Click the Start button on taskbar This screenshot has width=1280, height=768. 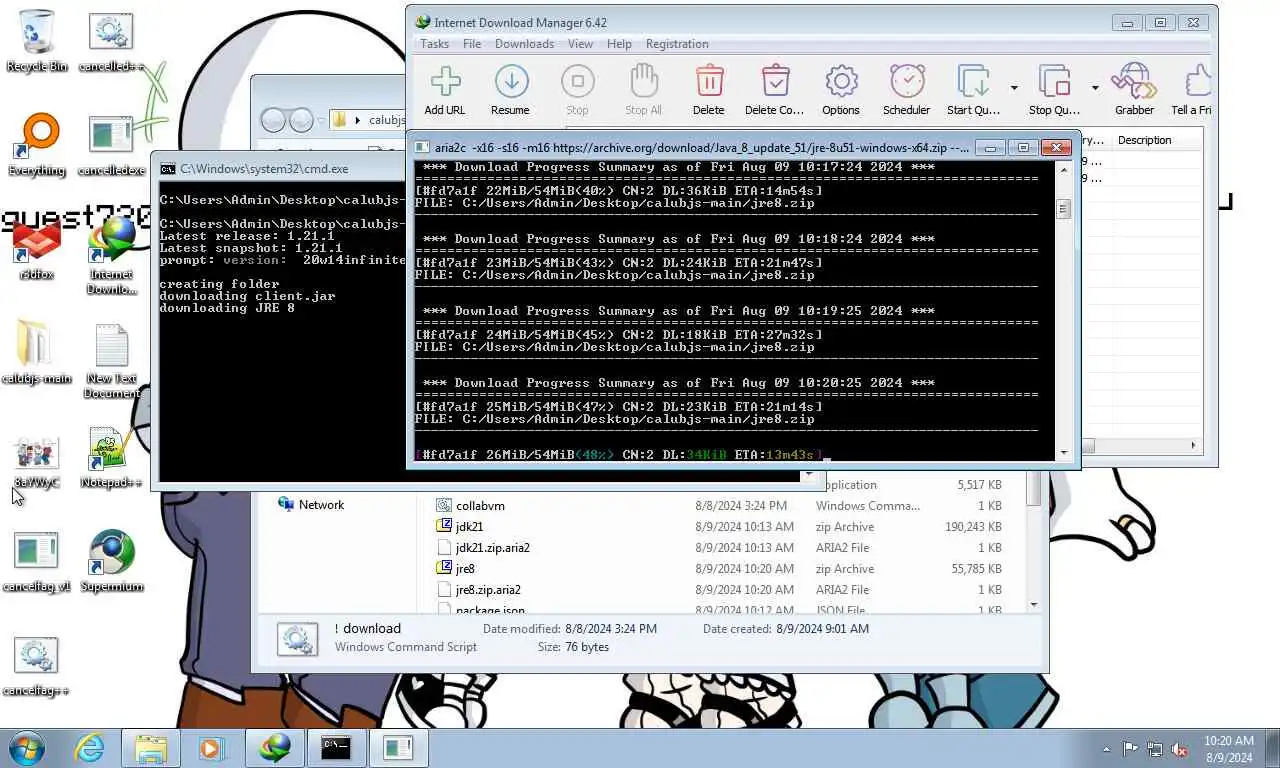tap(27, 748)
